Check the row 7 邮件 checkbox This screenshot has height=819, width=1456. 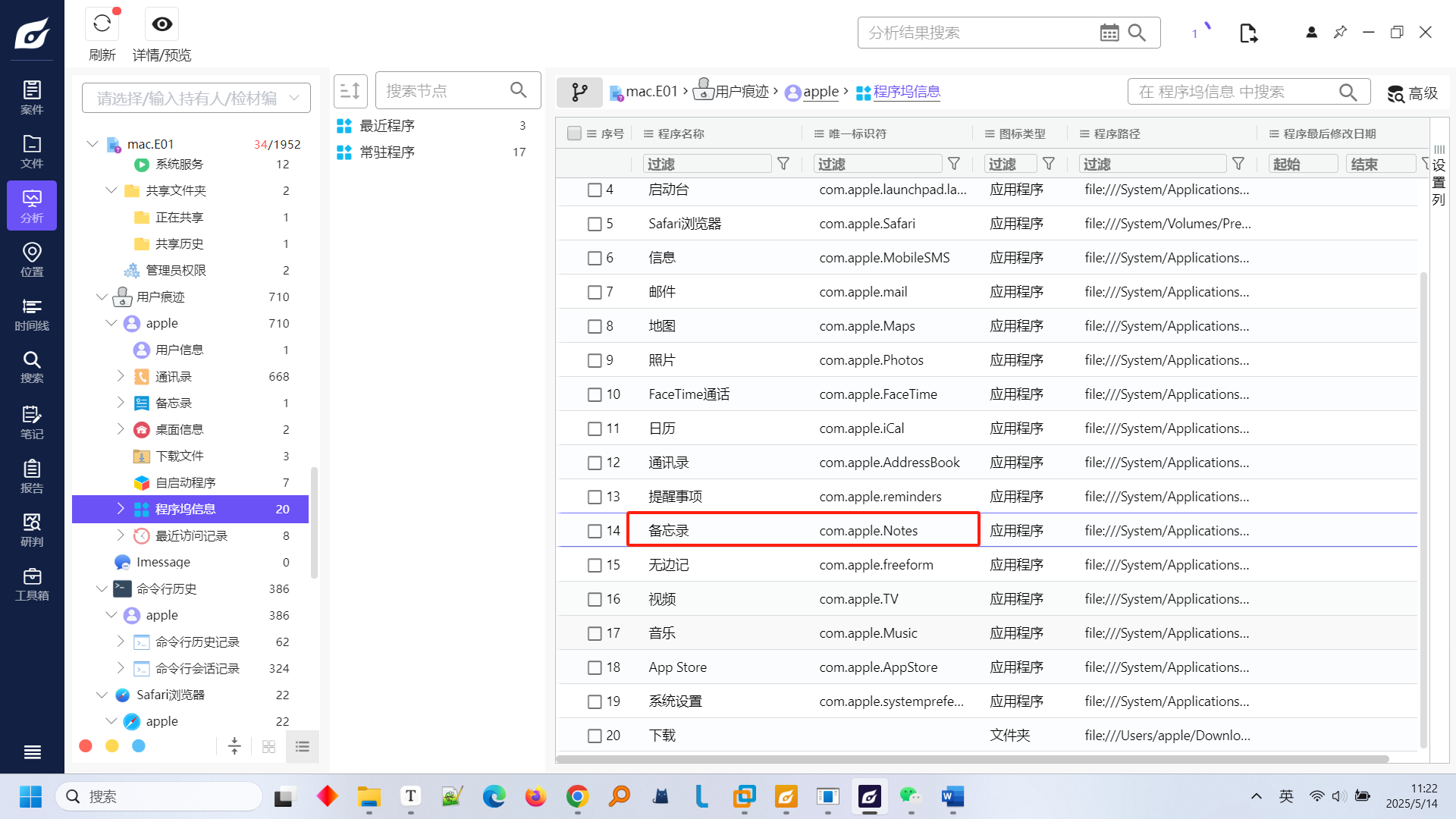595,292
